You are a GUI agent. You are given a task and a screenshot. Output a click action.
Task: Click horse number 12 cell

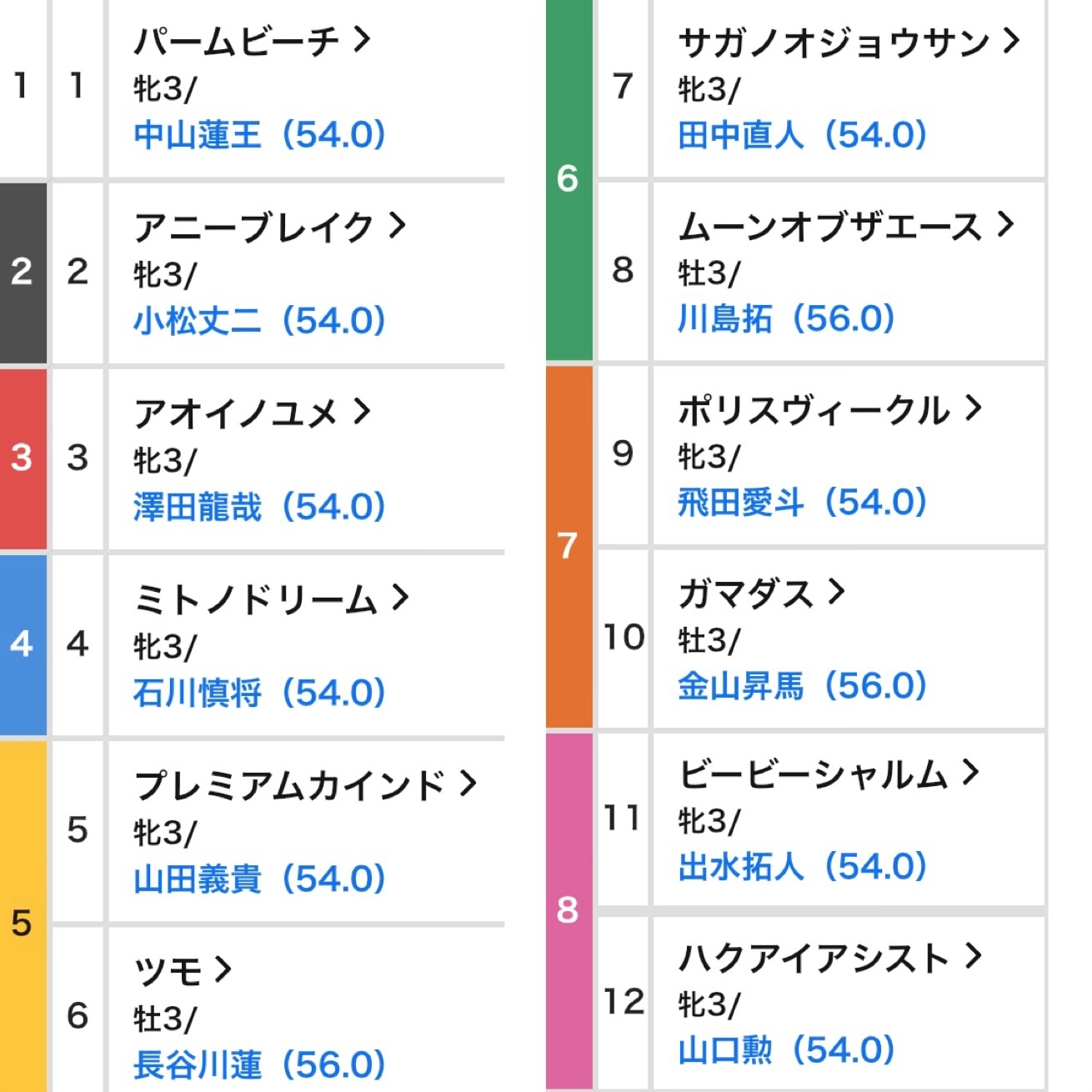click(x=624, y=1002)
